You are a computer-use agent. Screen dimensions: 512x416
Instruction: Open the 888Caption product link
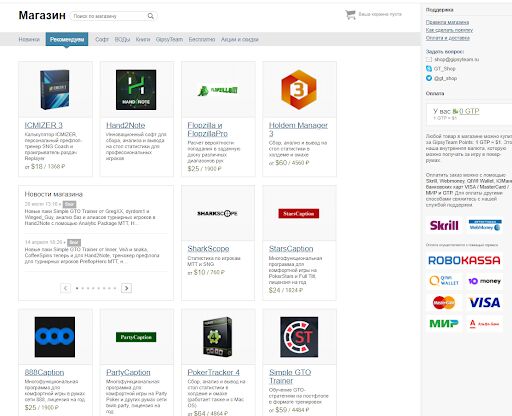[44, 372]
